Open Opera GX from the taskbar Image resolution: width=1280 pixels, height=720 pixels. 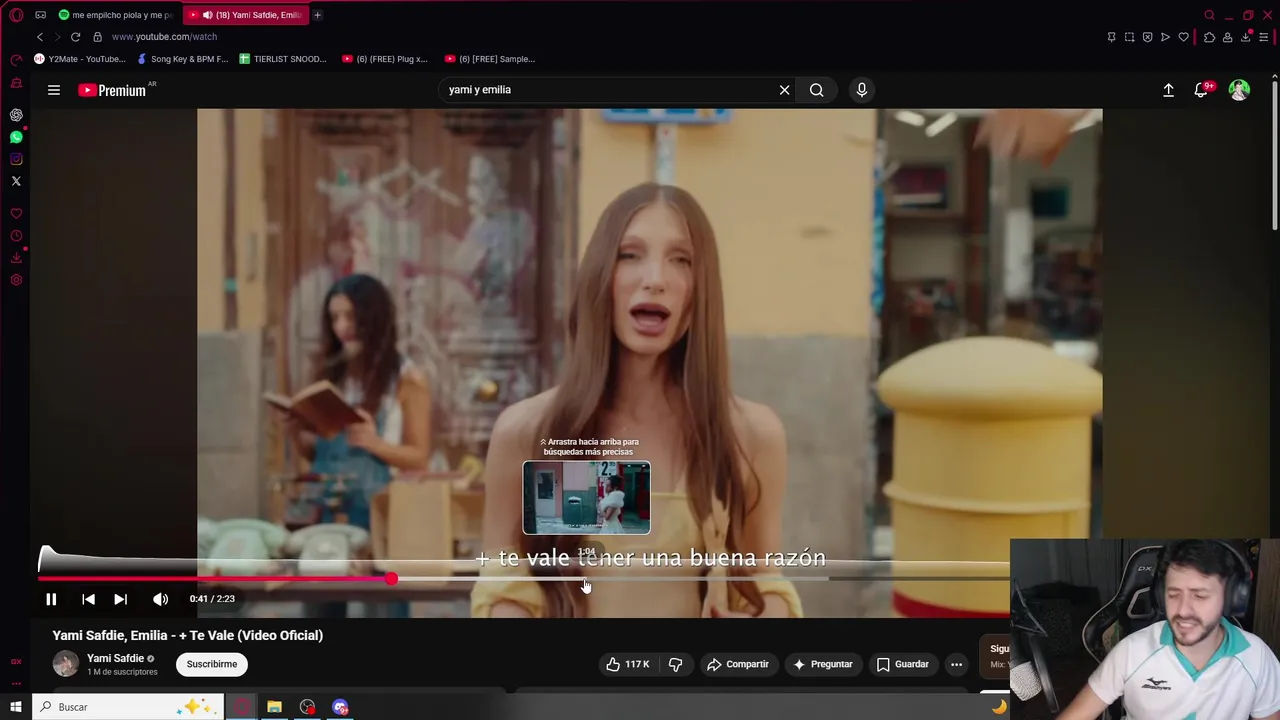click(241, 707)
